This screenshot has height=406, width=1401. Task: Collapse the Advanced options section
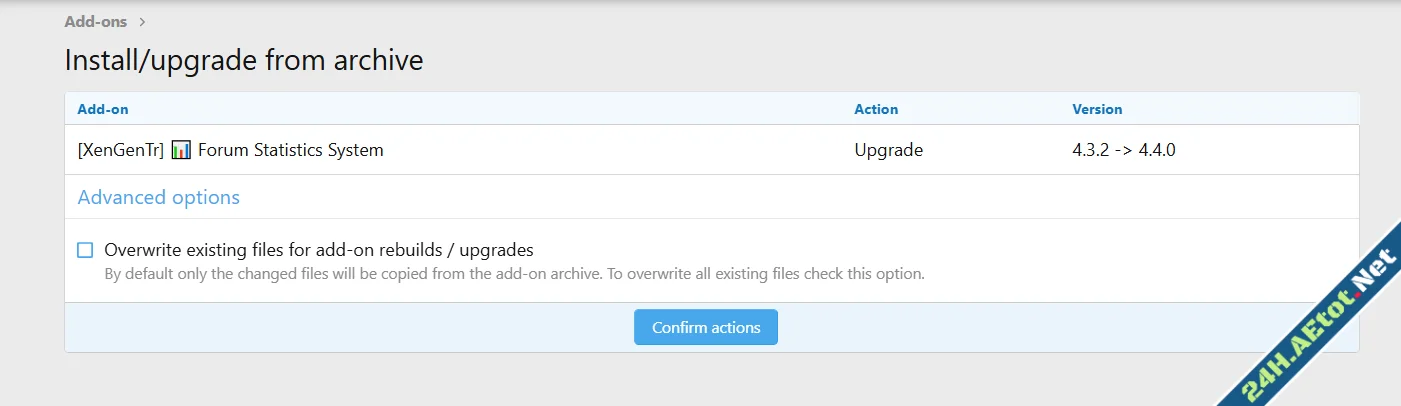(x=158, y=197)
